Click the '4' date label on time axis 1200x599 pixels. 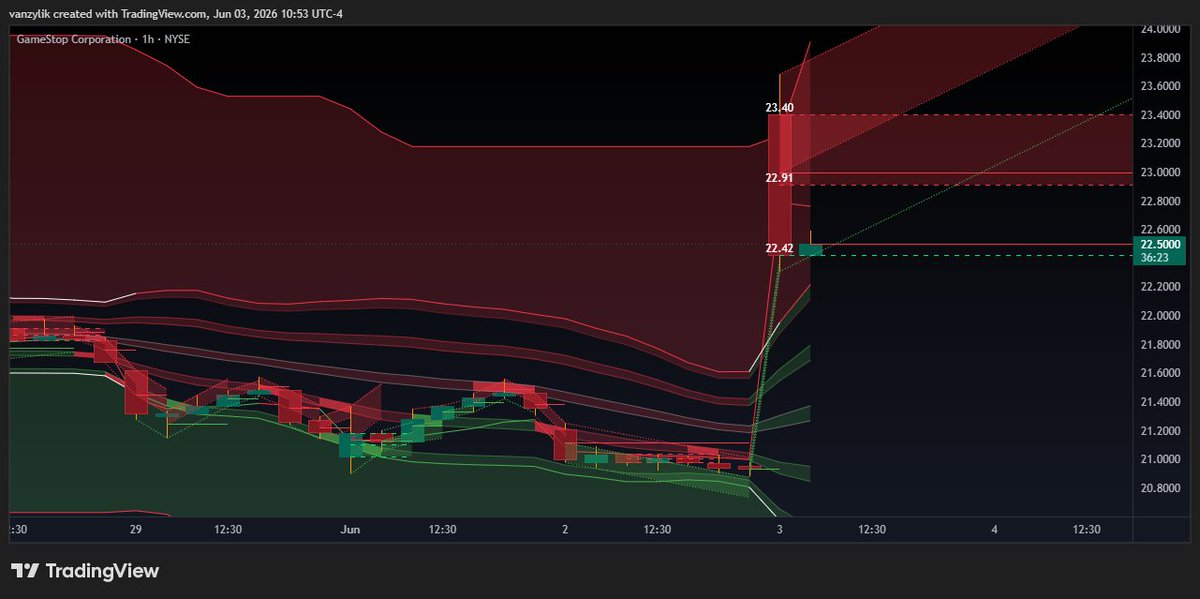click(x=995, y=529)
